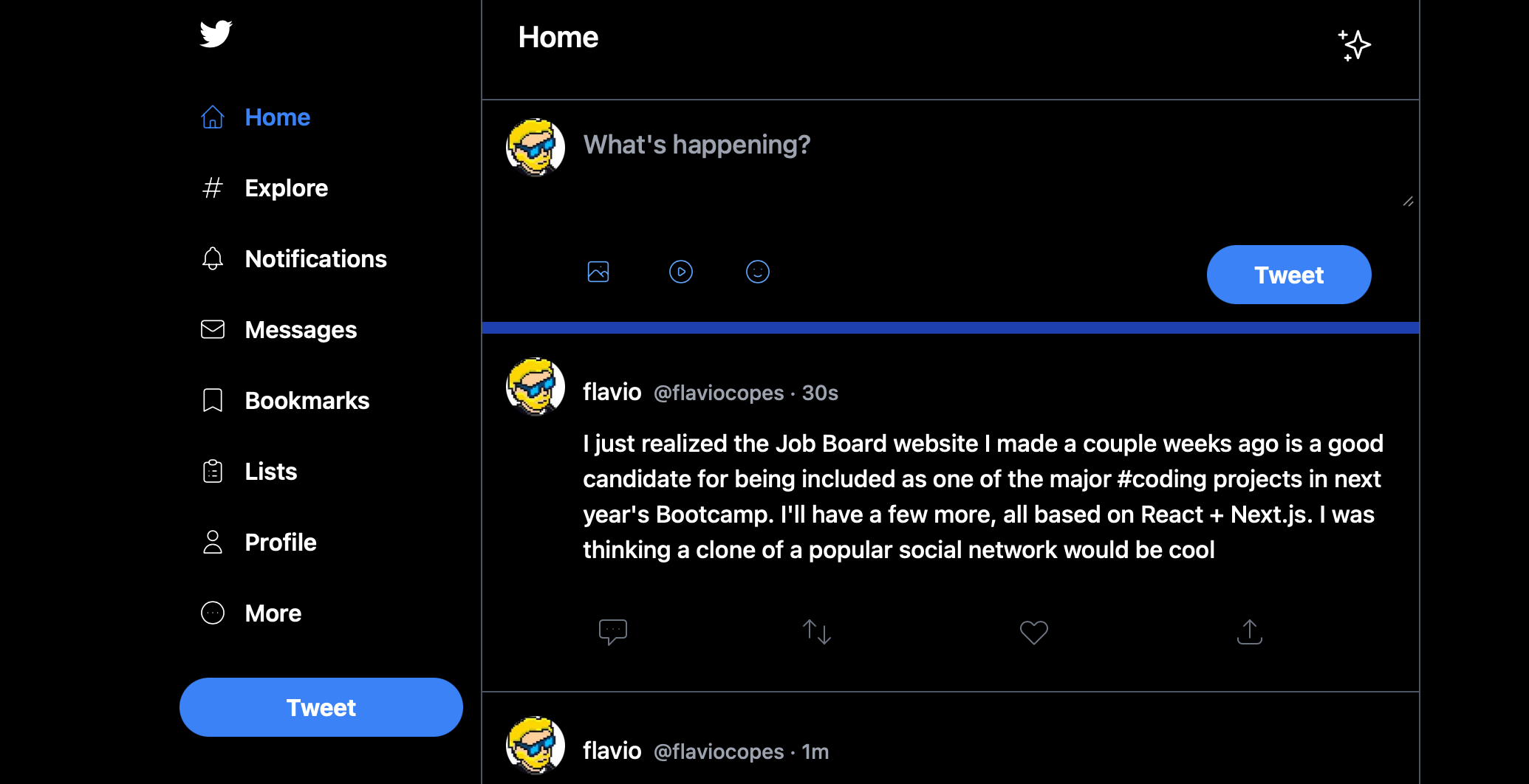
Task: Open Notifications from sidebar
Action: pyautogui.click(x=315, y=259)
